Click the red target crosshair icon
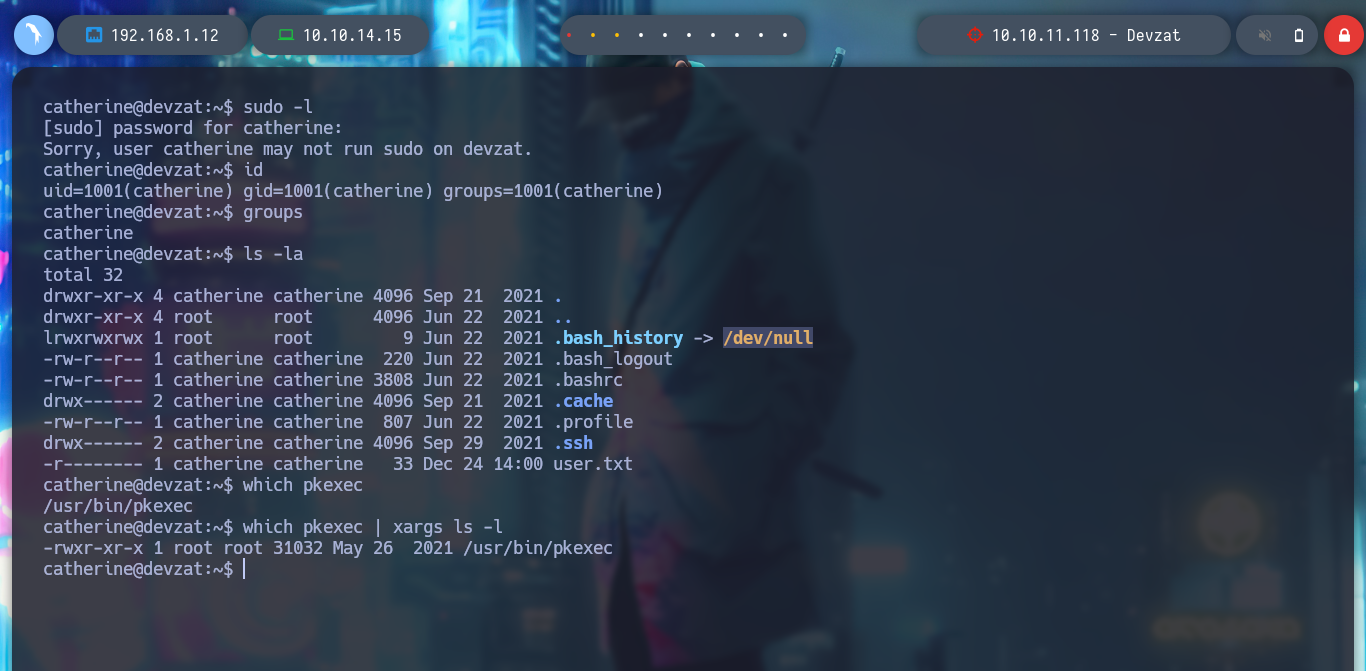 point(975,35)
